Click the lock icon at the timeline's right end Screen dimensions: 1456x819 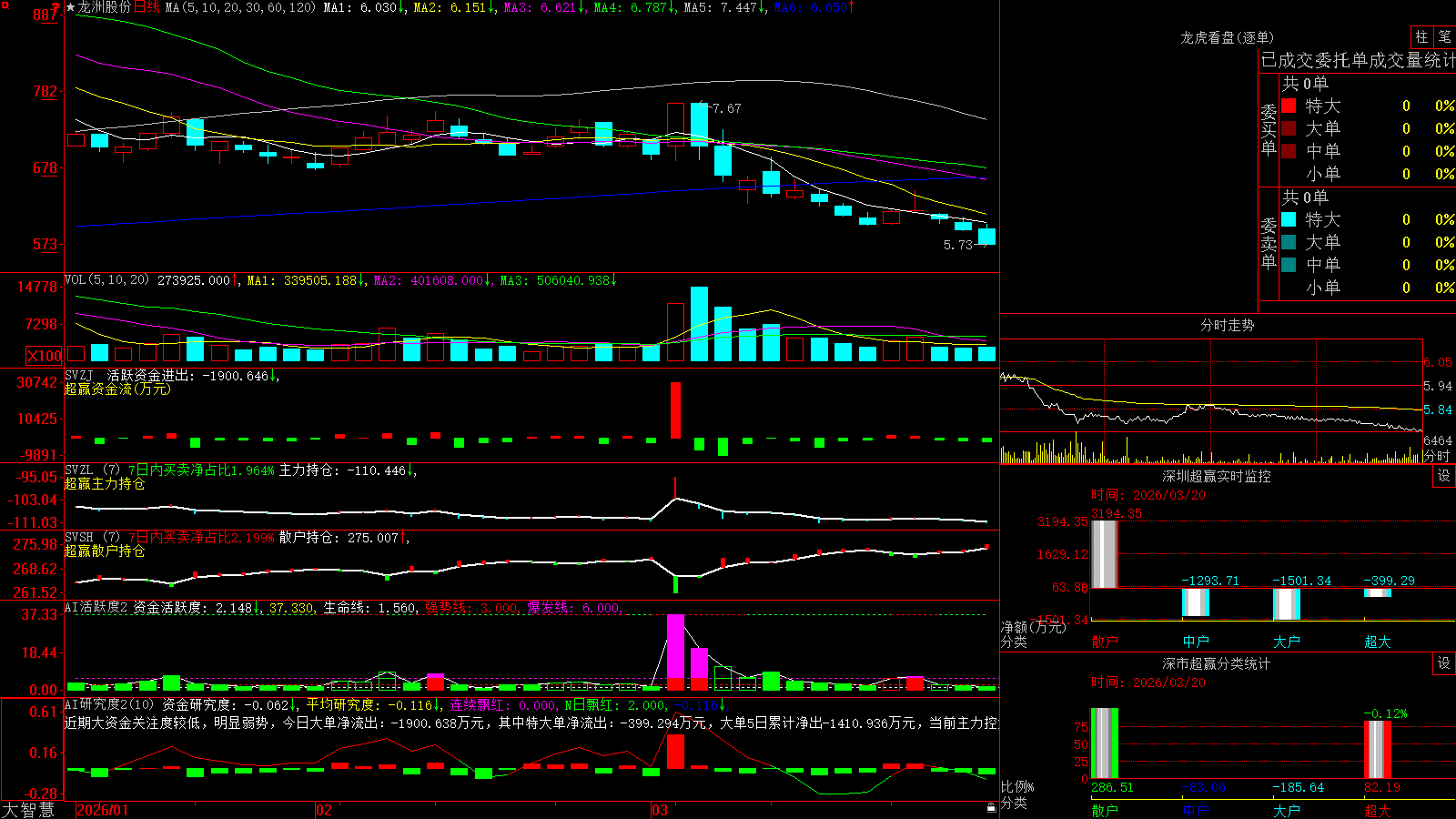click(x=991, y=808)
